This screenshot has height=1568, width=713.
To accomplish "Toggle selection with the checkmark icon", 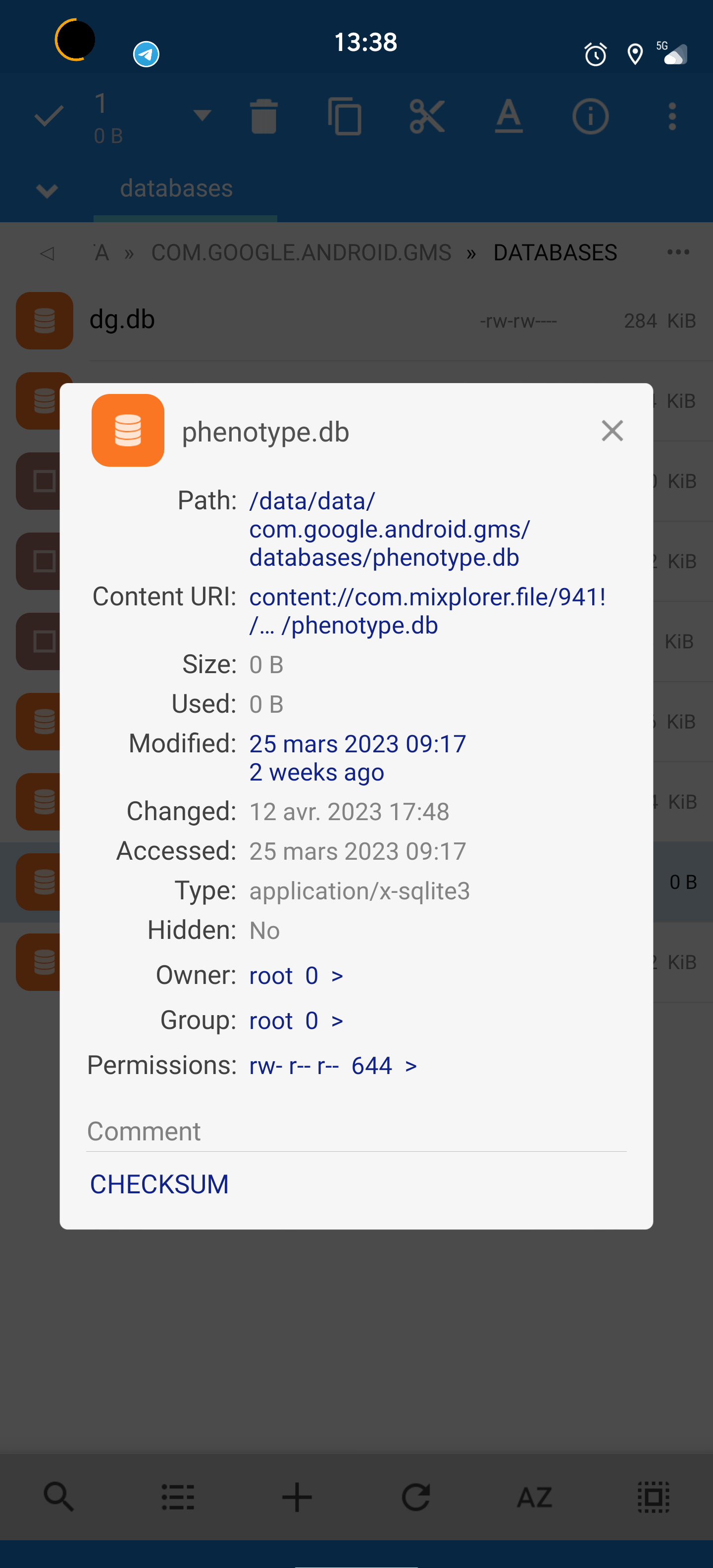I will click(48, 117).
